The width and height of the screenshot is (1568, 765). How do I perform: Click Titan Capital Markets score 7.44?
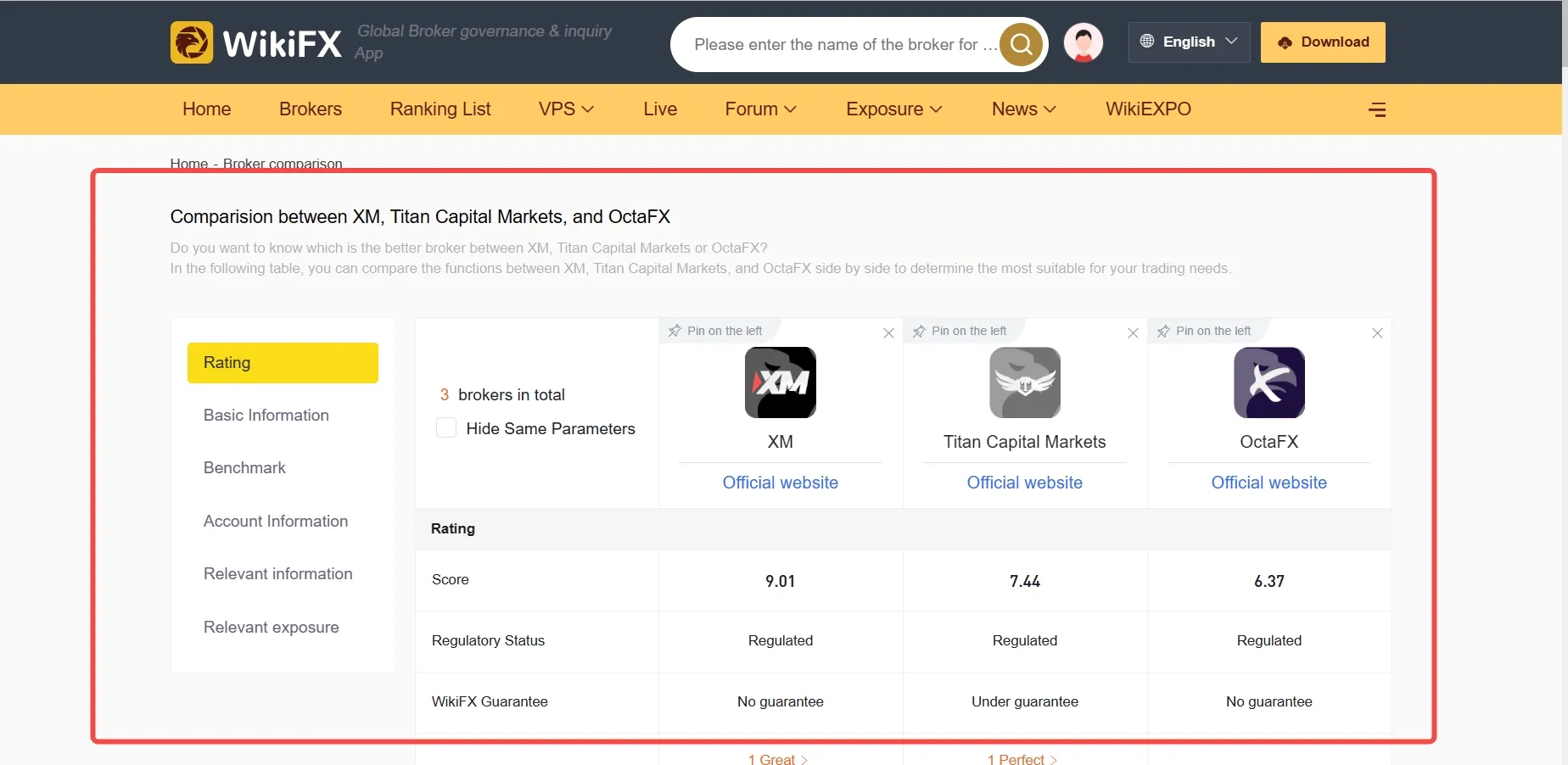[1025, 581]
